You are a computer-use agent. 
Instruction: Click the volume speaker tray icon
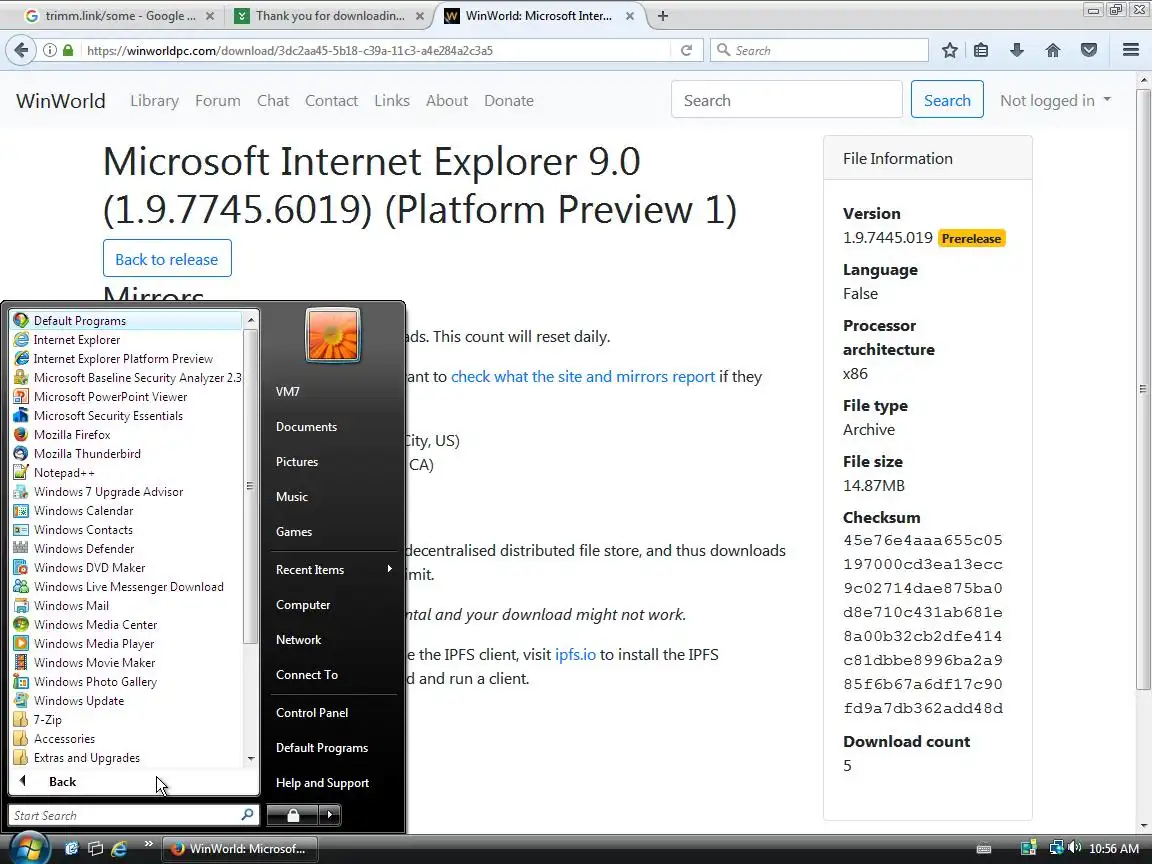tap(1075, 848)
